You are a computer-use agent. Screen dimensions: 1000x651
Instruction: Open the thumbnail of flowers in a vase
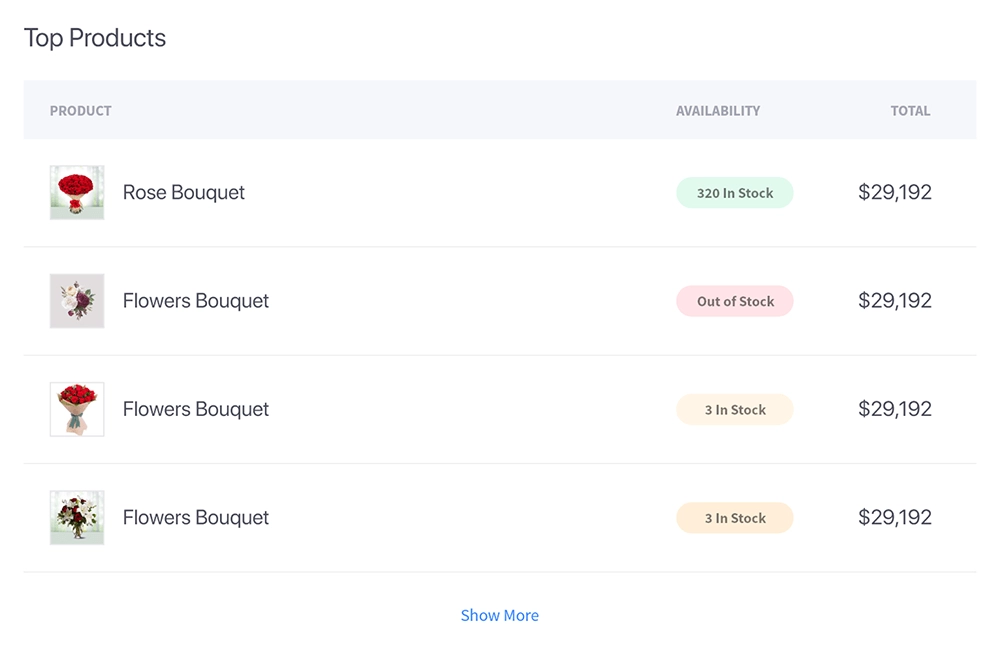pos(77,517)
